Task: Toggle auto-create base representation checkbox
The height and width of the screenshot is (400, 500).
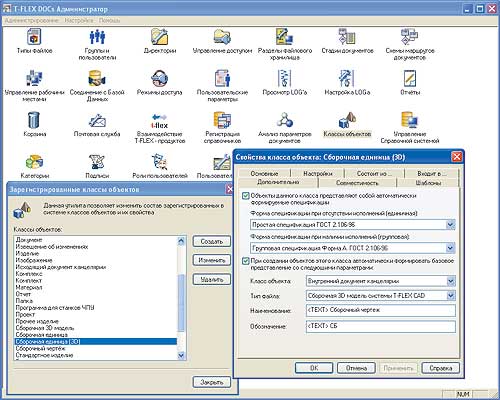Action: pos(246,261)
